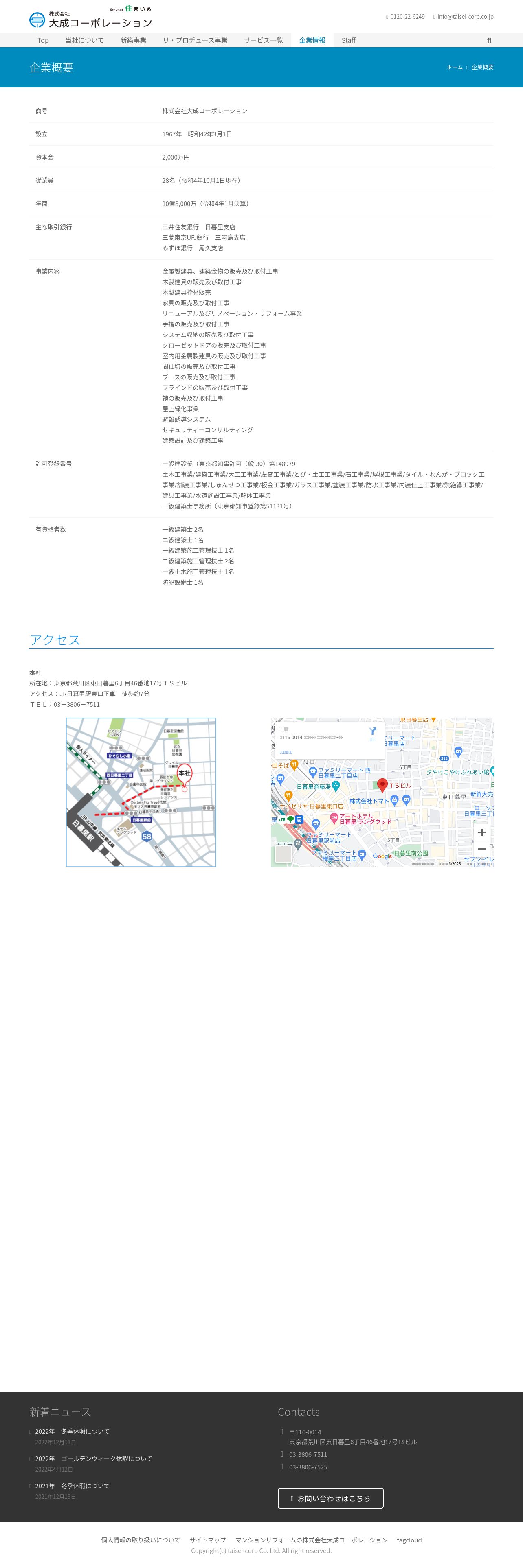Click the illustrated access map image
523x1568 pixels.
141,792
